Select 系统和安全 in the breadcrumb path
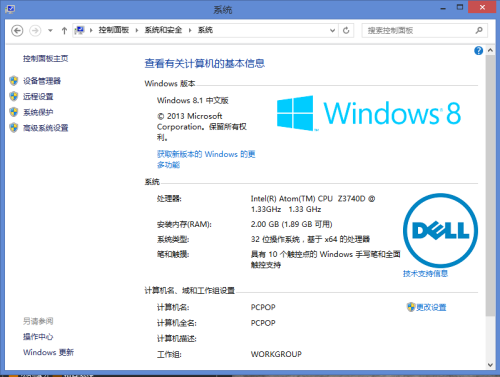 click(163, 30)
